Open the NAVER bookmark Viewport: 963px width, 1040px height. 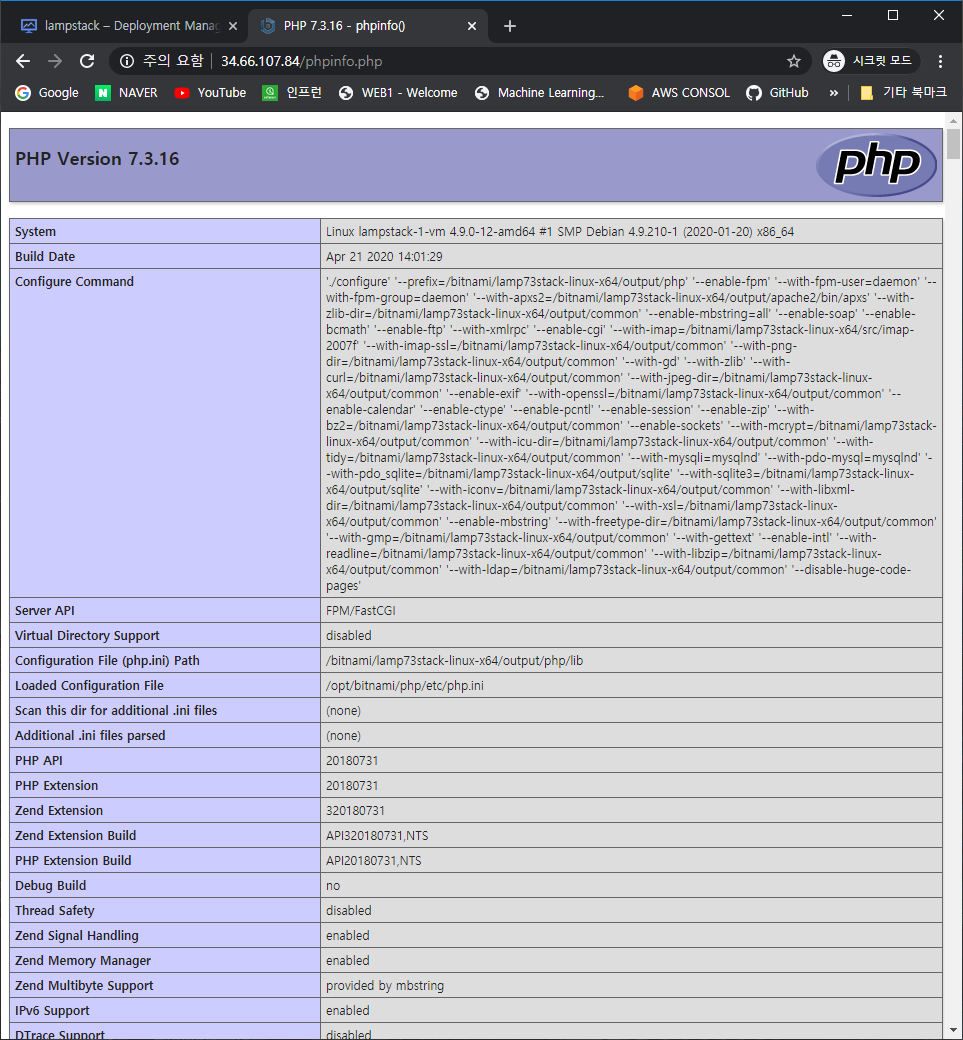(127, 93)
